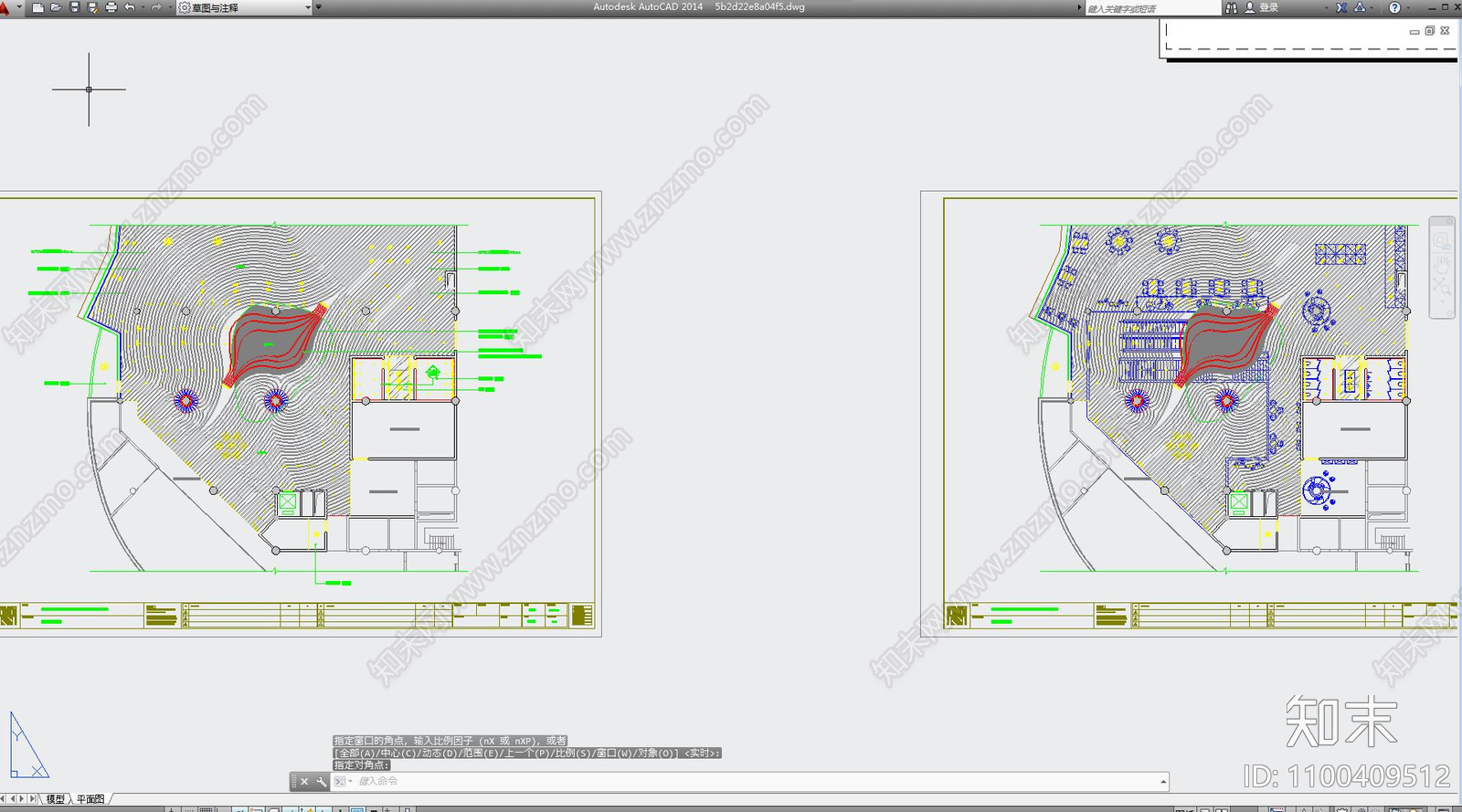1462x812 pixels.
Task: Minimize the inner drawing window
Action: pos(1414,31)
